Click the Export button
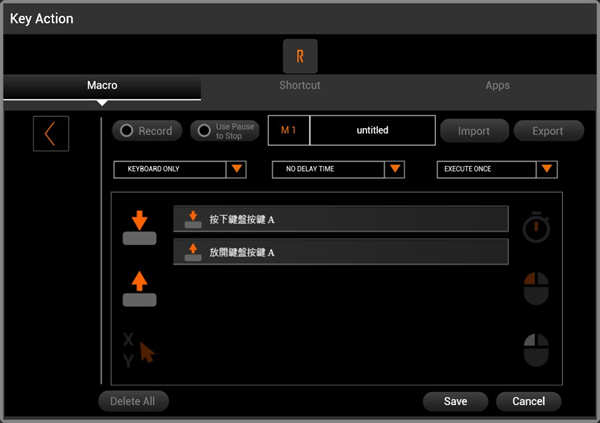Image resolution: width=600 pixels, height=423 pixels. [x=548, y=131]
